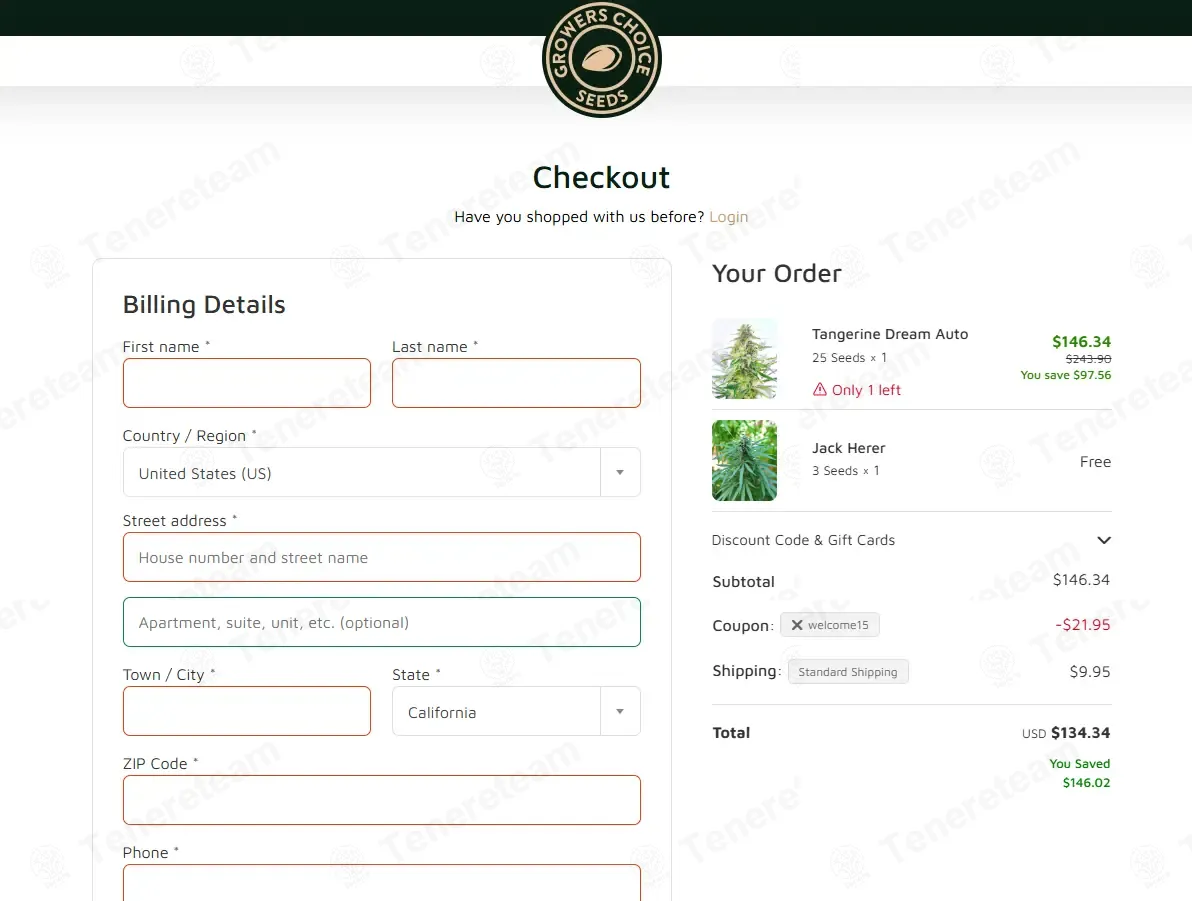This screenshot has width=1192, height=901.
Task: Click the -$21.95 coupon discount amount
Action: (x=1083, y=625)
